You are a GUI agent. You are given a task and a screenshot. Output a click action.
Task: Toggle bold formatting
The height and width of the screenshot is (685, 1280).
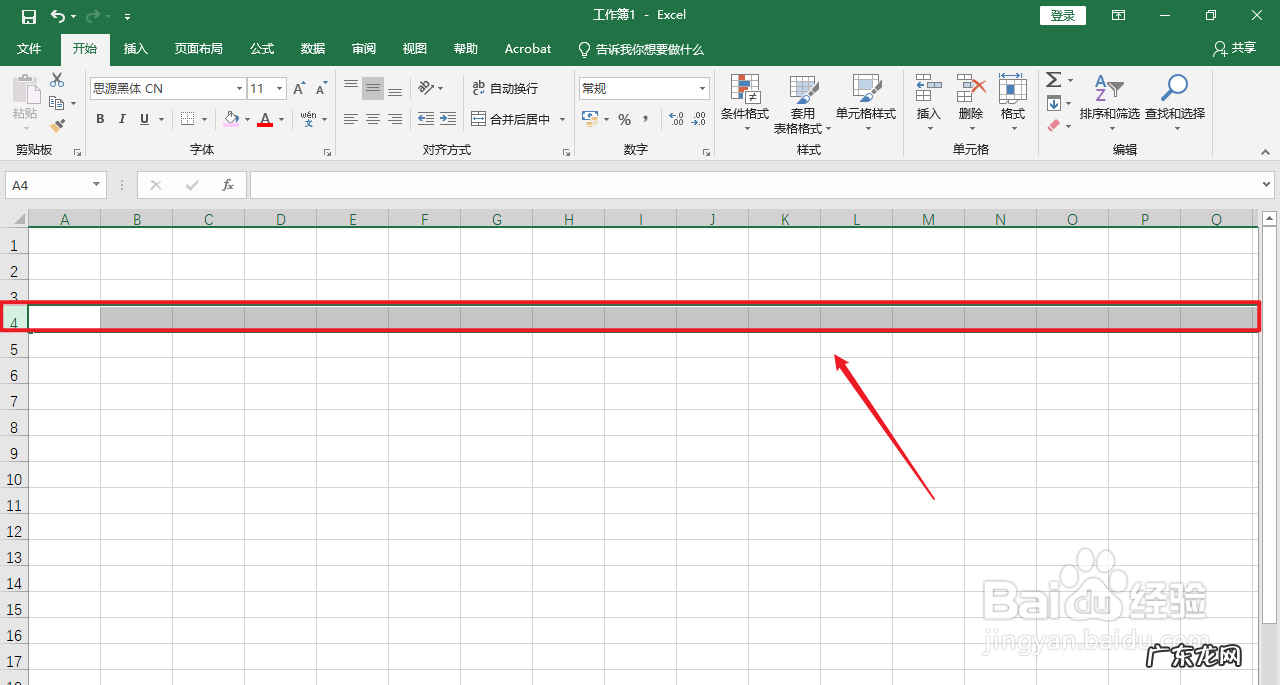(99, 118)
